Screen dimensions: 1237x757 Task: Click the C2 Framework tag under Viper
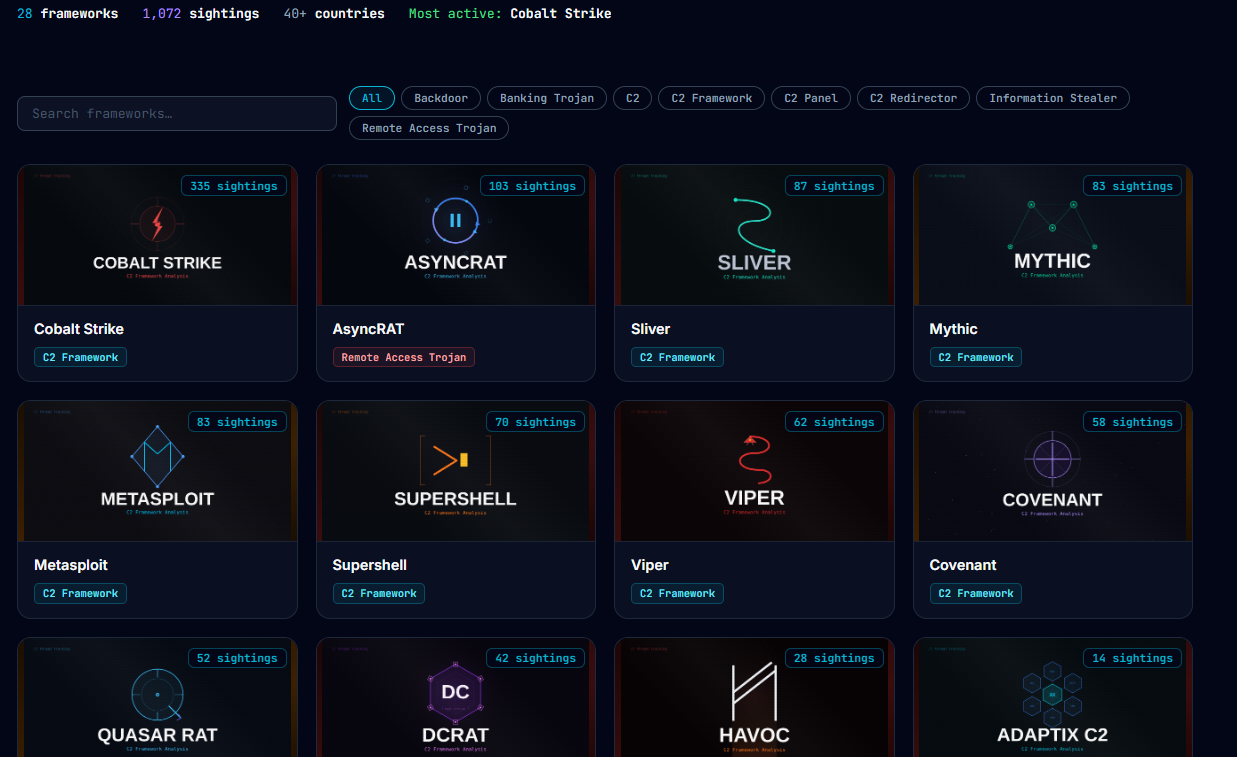pos(677,593)
